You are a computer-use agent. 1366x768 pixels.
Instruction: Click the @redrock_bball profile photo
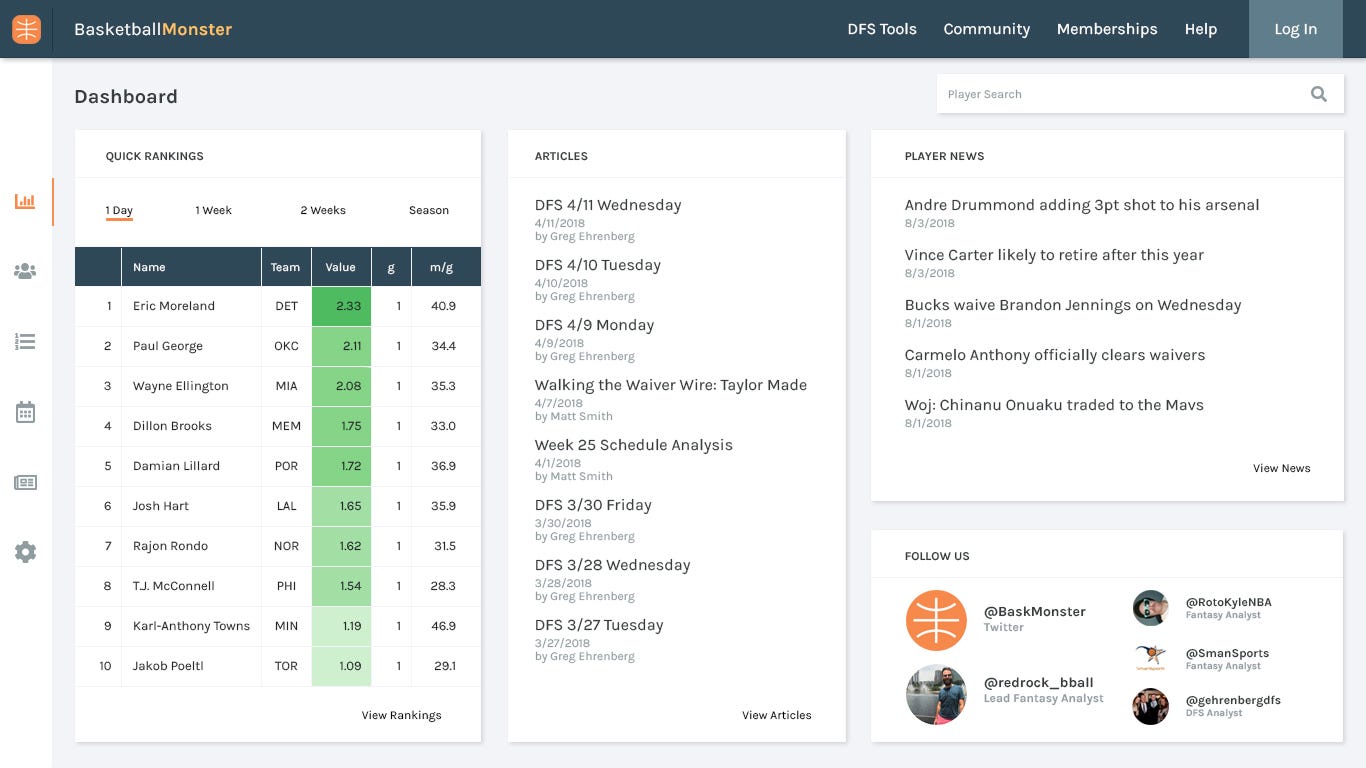(936, 695)
